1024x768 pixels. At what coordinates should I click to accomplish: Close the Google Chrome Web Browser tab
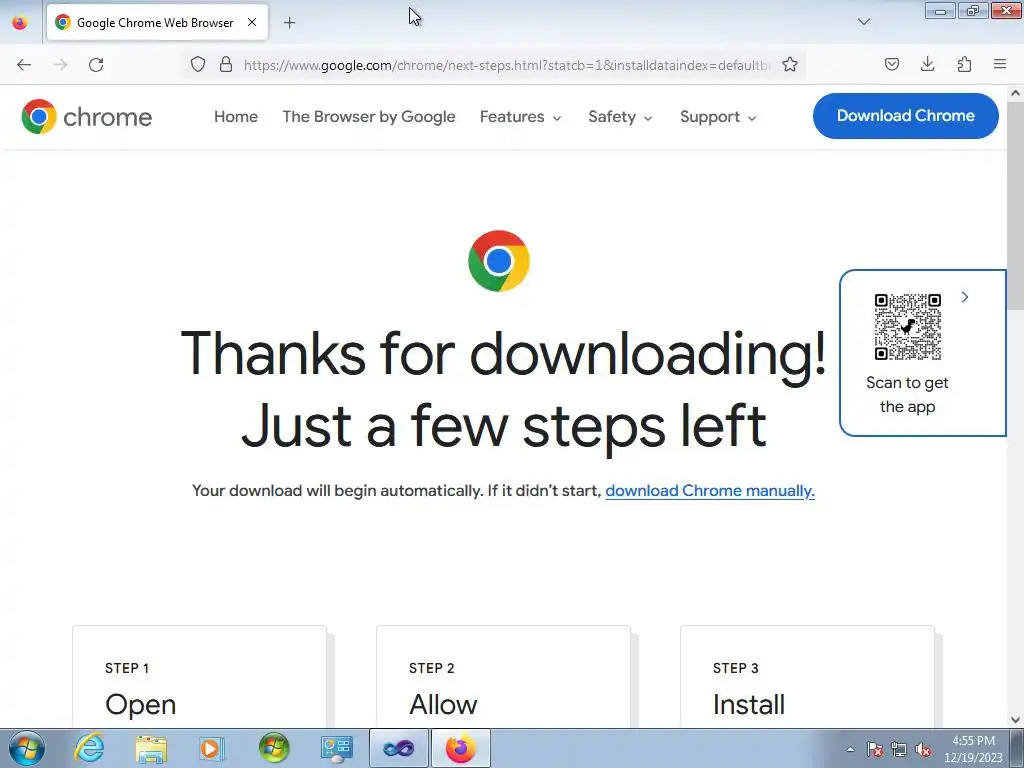pos(252,22)
